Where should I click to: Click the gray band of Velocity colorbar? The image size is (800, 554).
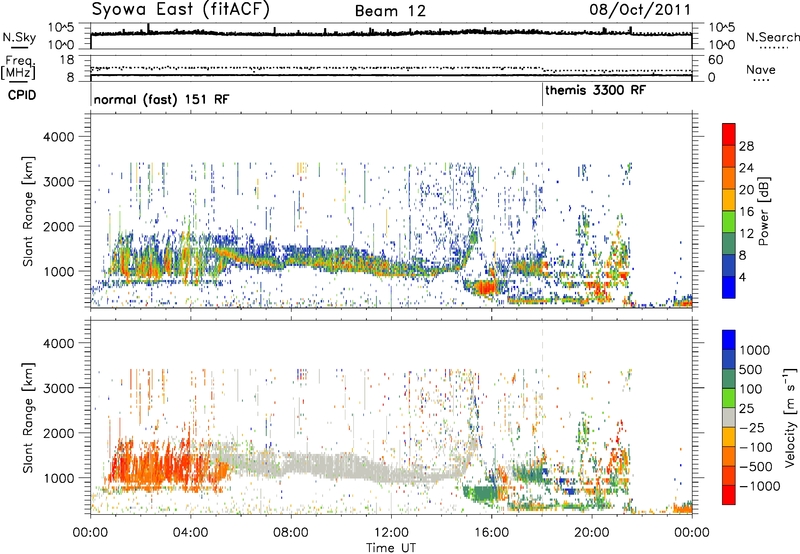pos(729,417)
